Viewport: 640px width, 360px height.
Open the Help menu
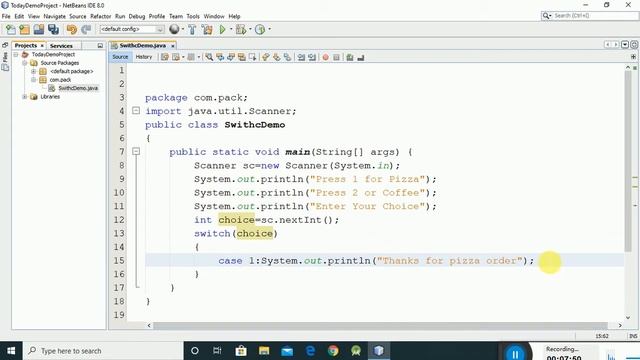tap(234, 16)
